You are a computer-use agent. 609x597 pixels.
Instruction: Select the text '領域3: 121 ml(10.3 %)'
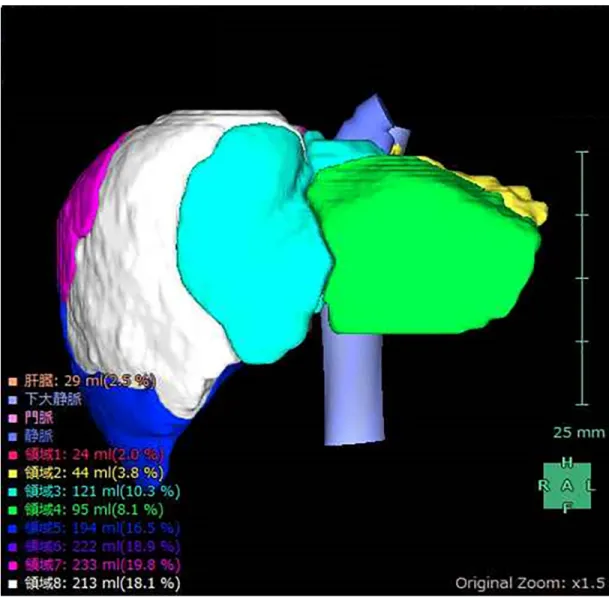[x=102, y=491]
